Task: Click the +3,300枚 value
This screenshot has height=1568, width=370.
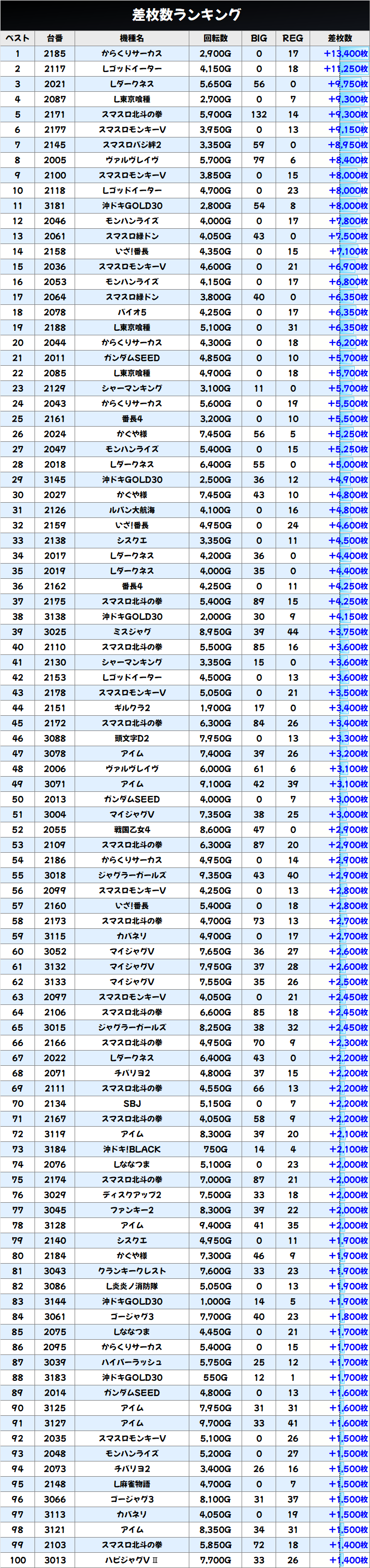Action: [x=348, y=739]
